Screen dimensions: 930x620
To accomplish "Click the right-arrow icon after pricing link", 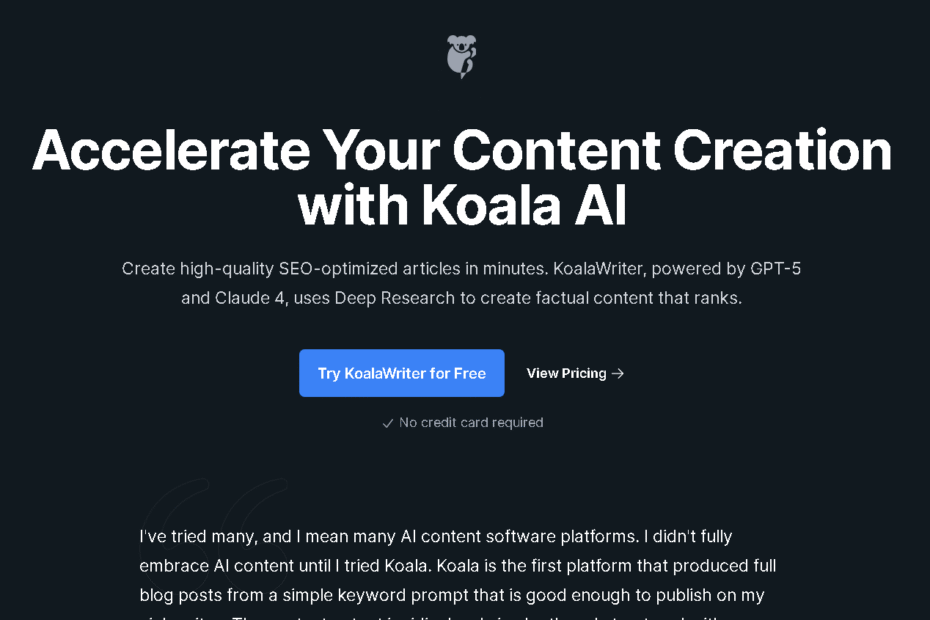I will [618, 373].
